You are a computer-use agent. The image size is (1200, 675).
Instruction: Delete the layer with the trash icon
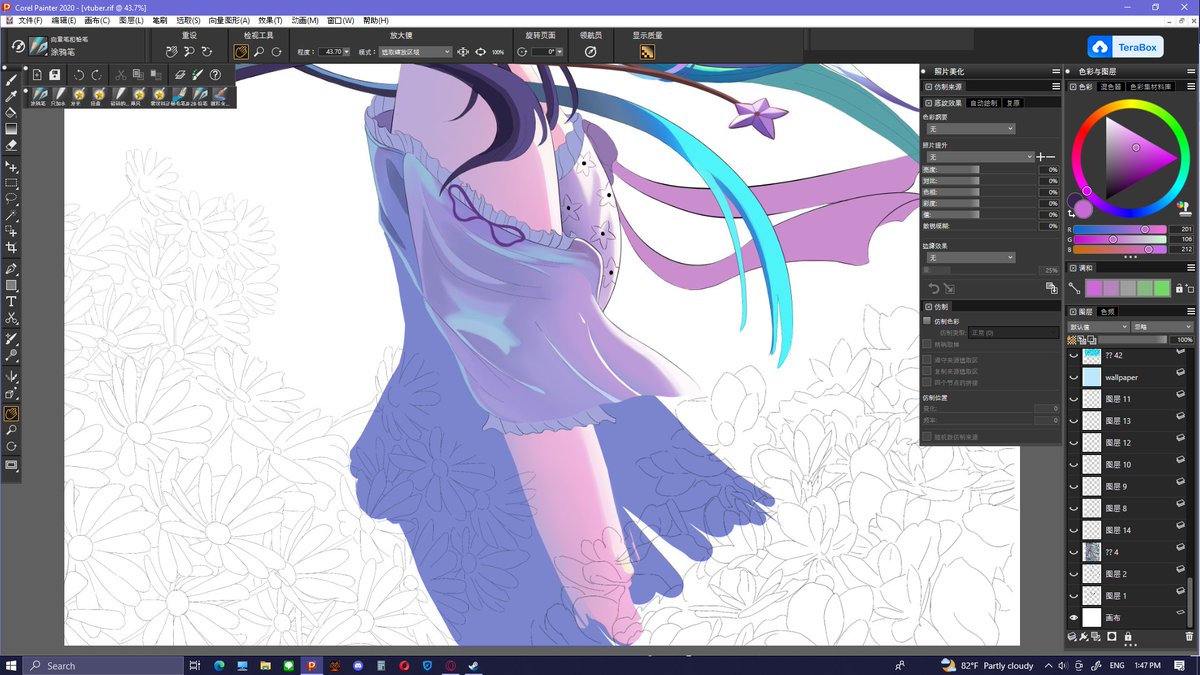[x=1189, y=636]
